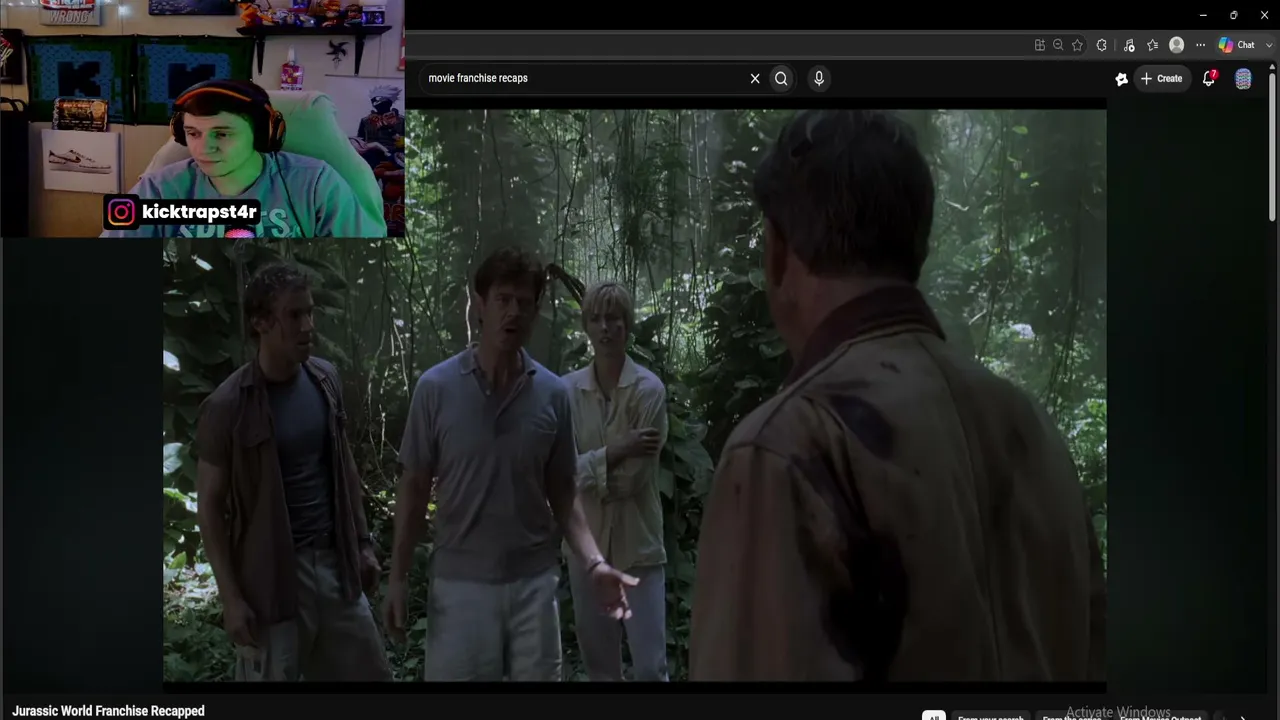
Task: Open the browser extensions puzzle icon
Action: tap(1102, 45)
